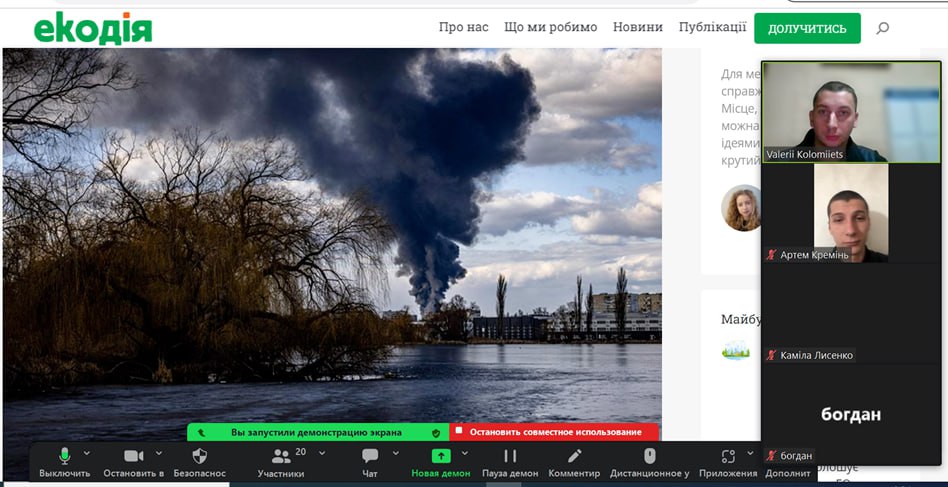Click green screen sharing status bar
Viewport: 948px width, 487px height.
pyautogui.click(x=318, y=432)
